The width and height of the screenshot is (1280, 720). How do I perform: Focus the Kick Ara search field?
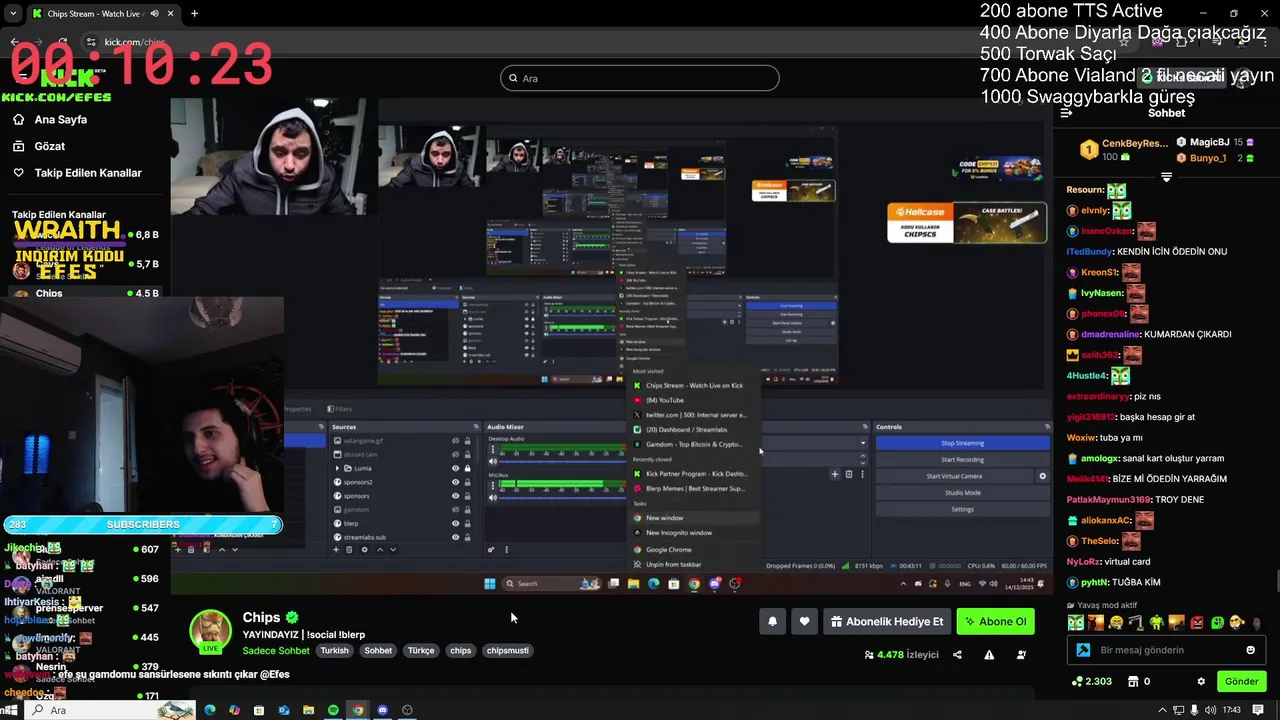tap(640, 78)
